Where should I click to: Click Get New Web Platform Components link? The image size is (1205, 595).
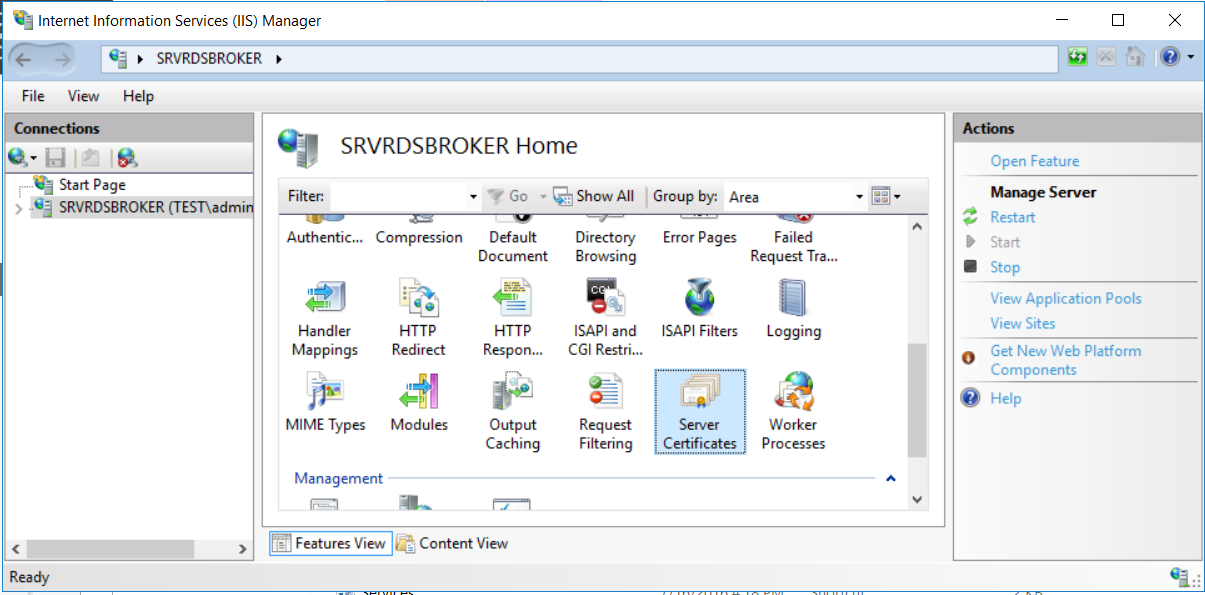coord(1065,360)
